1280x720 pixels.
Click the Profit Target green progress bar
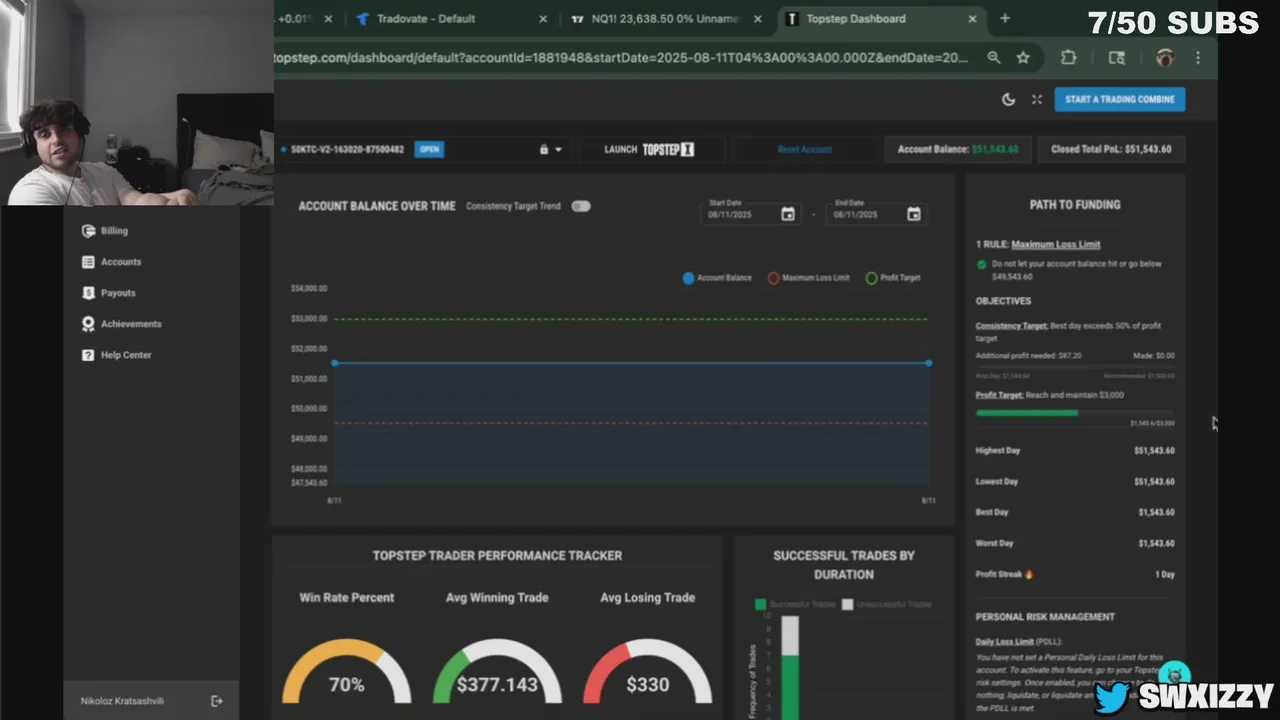click(x=1027, y=412)
